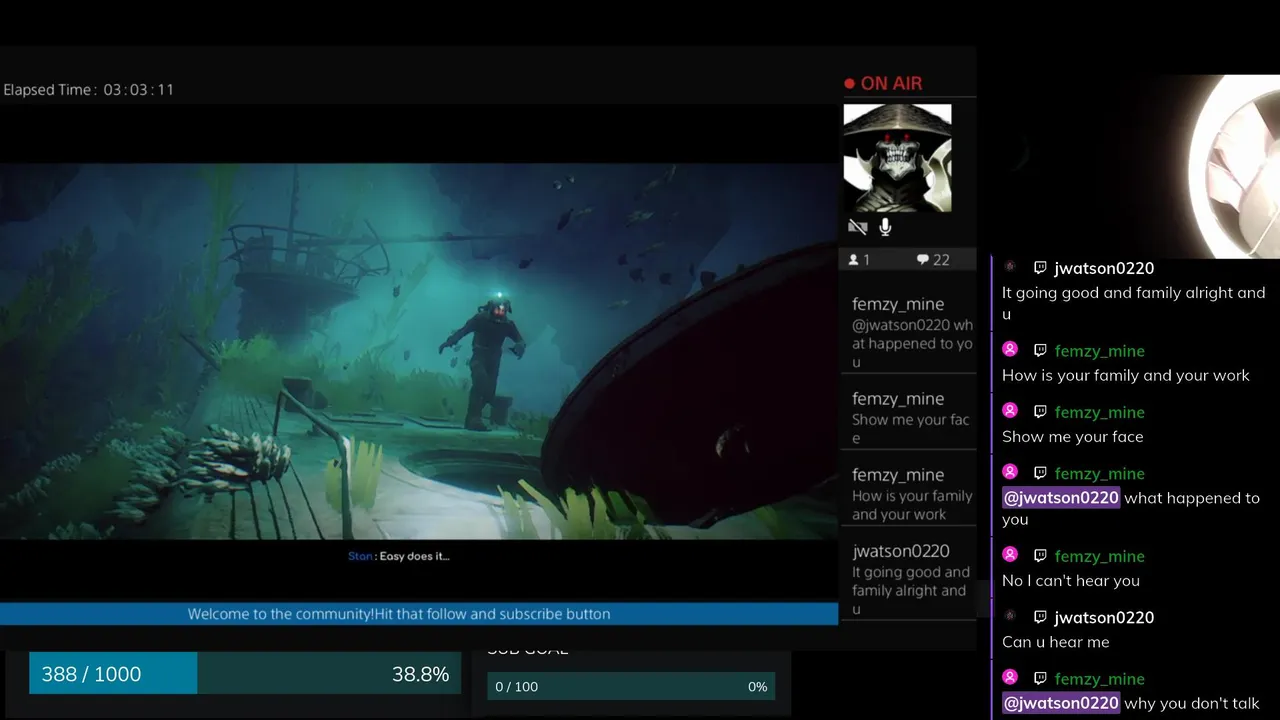
Task: Click the Twitch icon on 'No I can't hear you'
Action: pos(1040,556)
